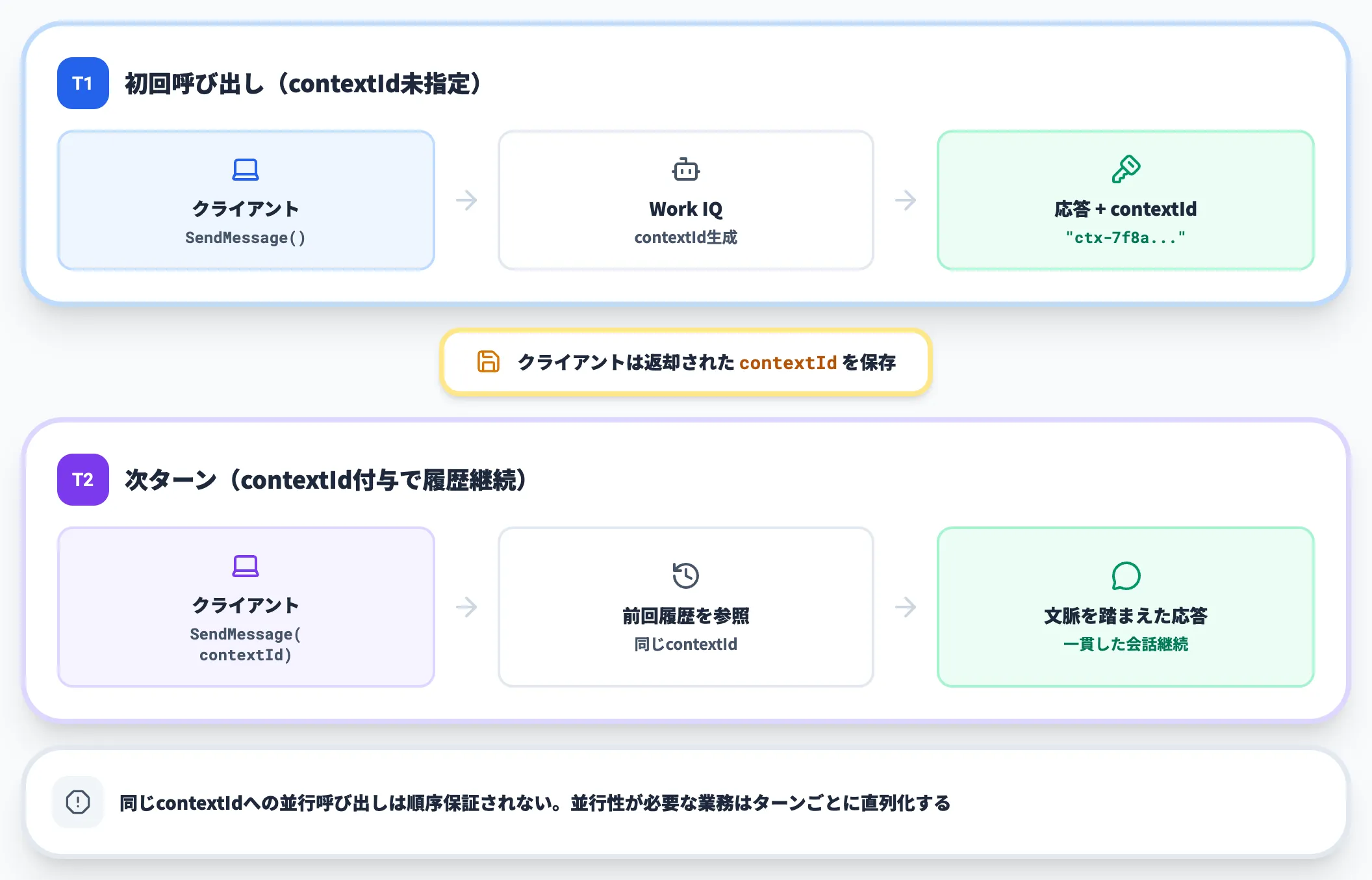Click the クライアント label in the T1 card

click(246, 209)
